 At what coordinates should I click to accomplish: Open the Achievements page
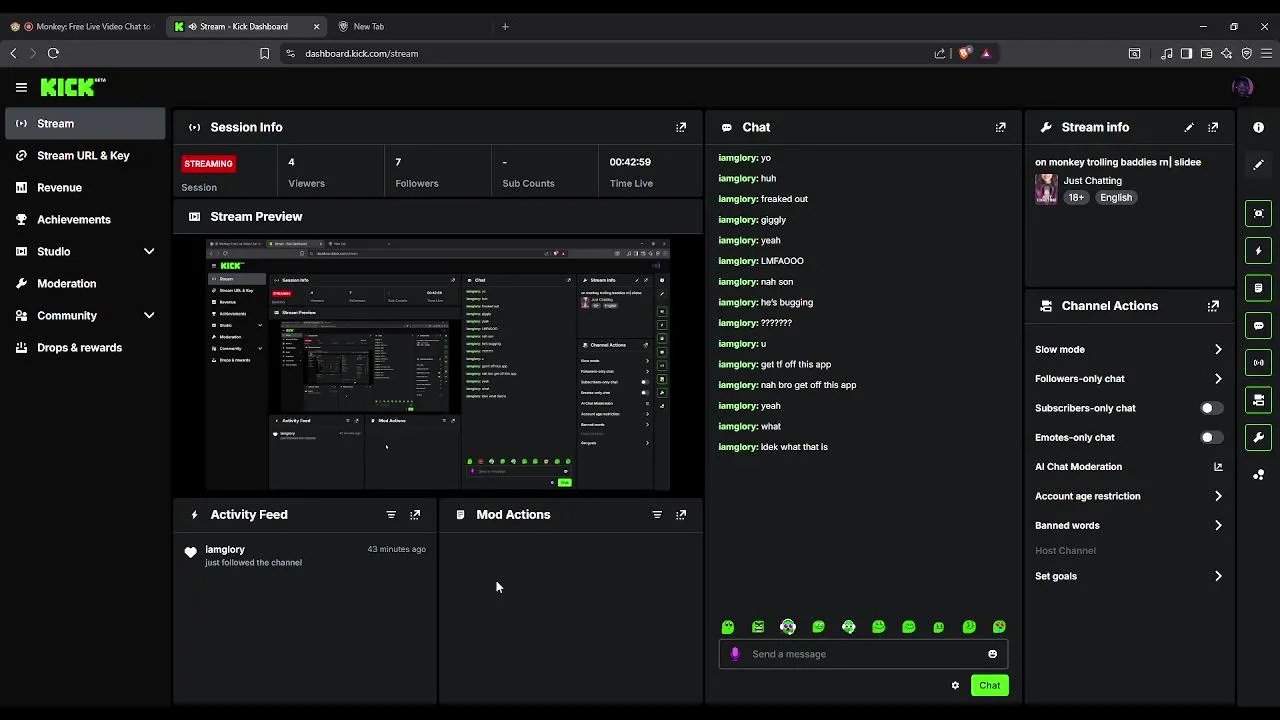85,219
